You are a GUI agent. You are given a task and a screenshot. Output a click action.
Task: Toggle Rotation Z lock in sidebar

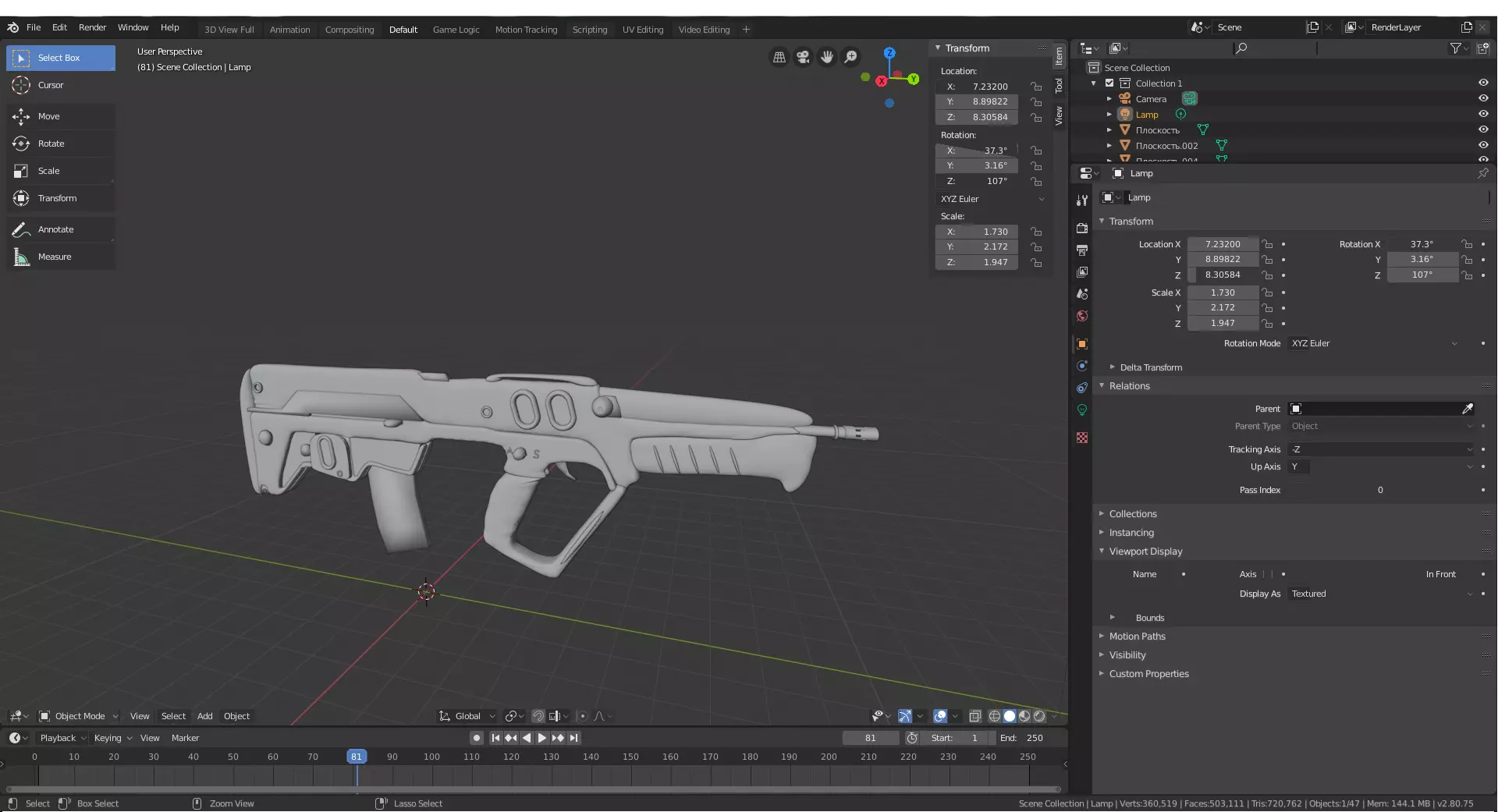(1036, 181)
